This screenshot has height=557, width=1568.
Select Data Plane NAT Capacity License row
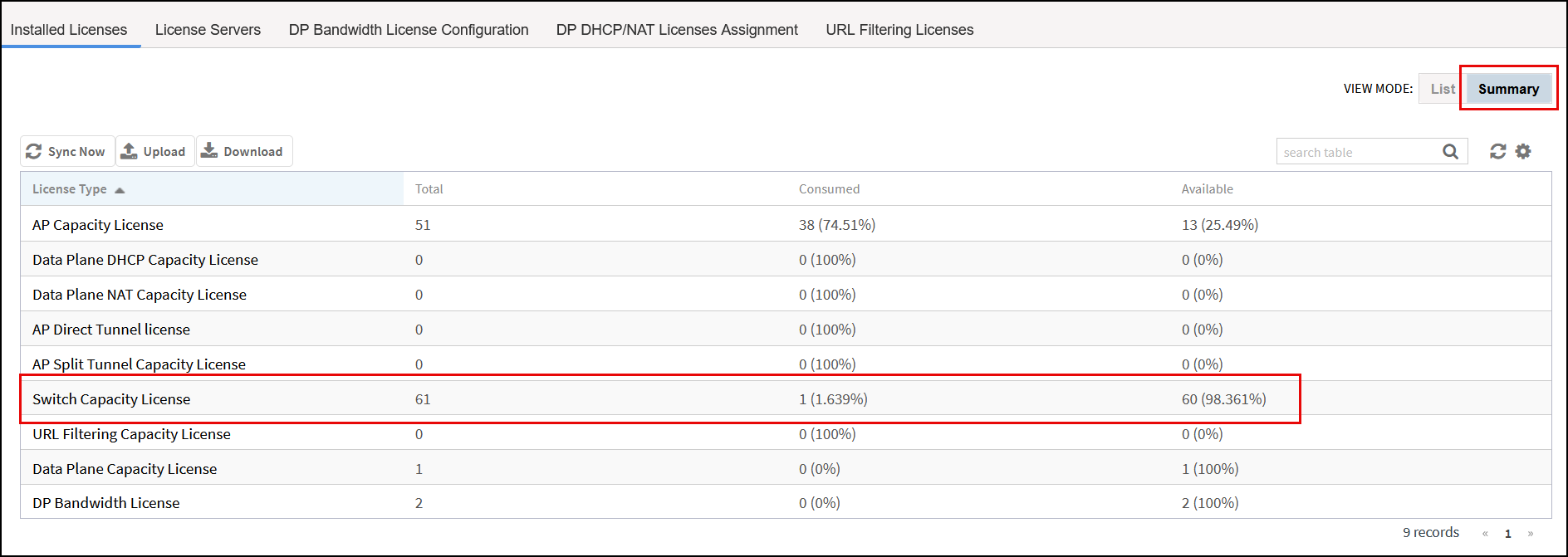point(786,294)
